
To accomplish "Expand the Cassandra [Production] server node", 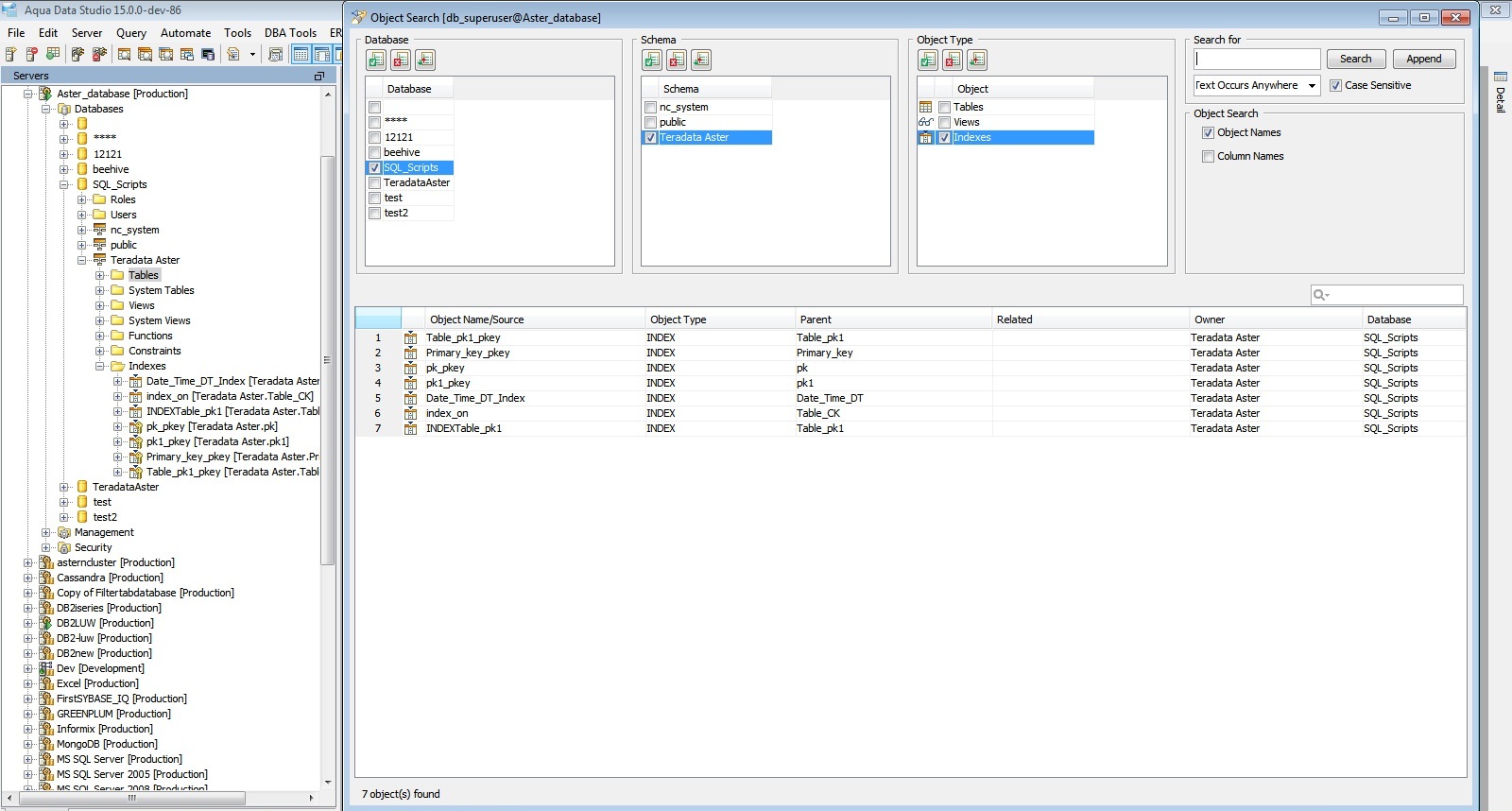I will (x=28, y=578).
